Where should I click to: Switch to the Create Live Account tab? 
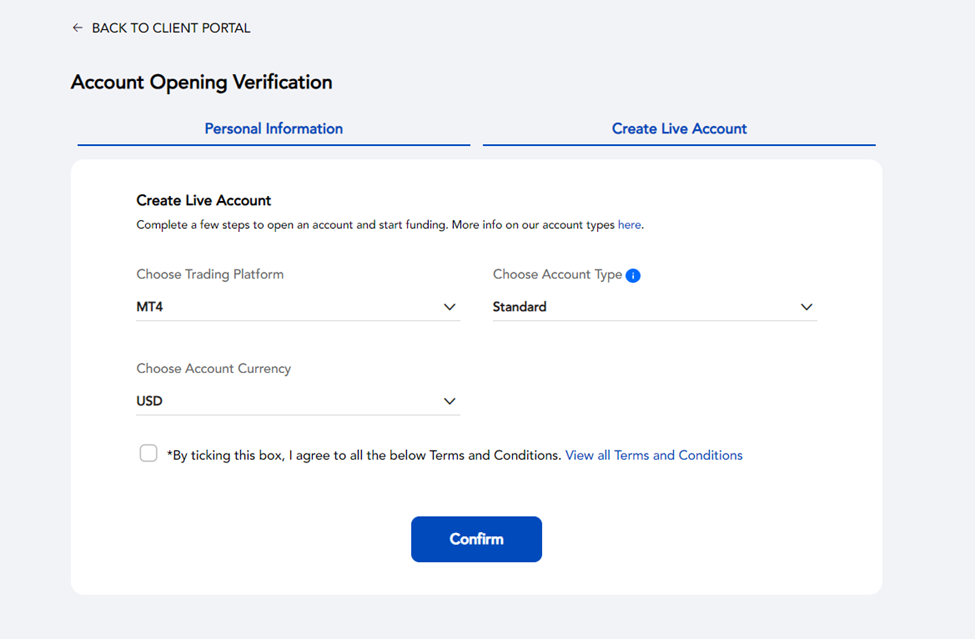coord(679,129)
